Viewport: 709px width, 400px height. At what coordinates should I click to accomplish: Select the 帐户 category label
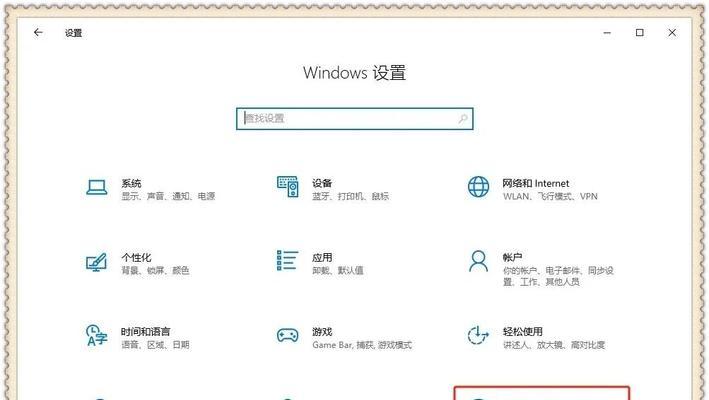tap(512, 257)
